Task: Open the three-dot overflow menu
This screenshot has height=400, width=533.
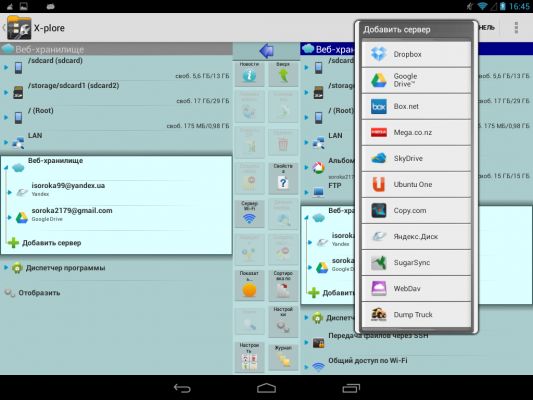Action: point(516,28)
